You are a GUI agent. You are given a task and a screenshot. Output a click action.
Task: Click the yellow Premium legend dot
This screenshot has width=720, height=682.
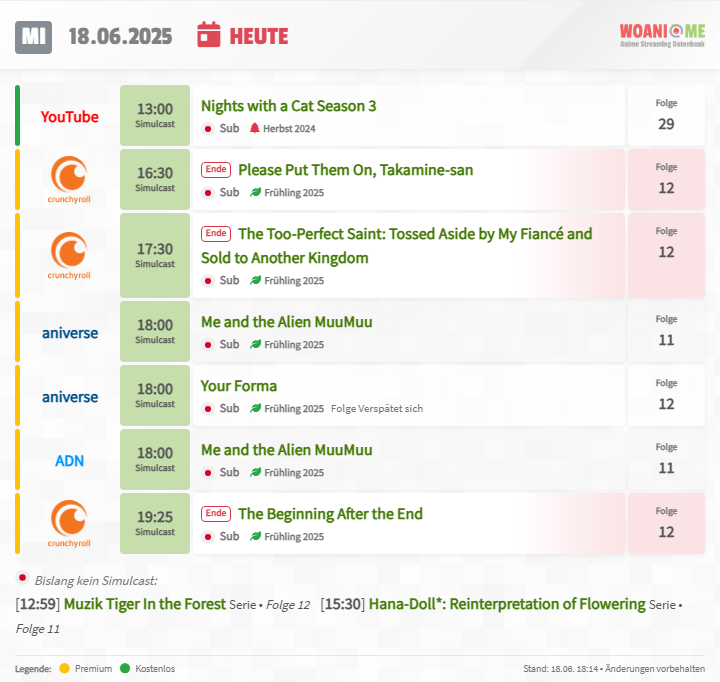pos(64,668)
